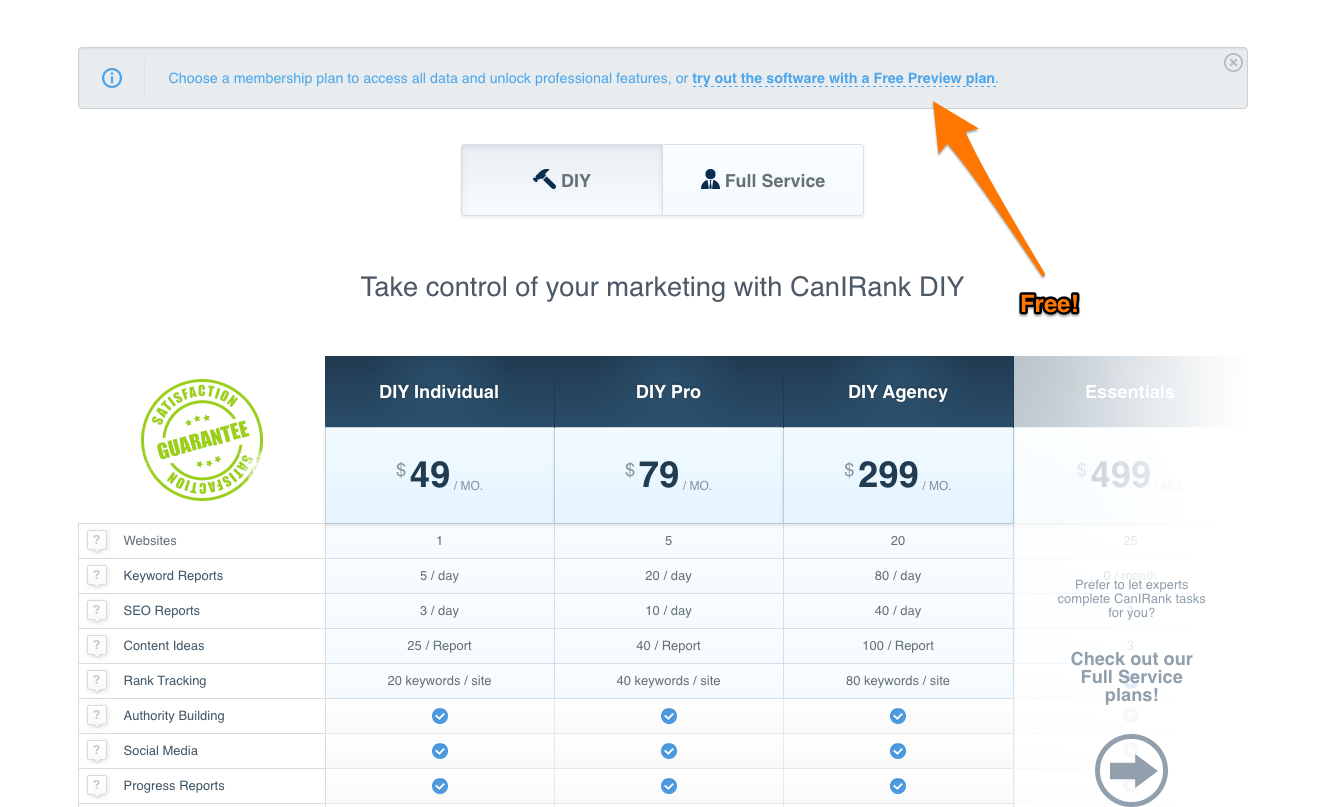The height and width of the screenshot is (807, 1338).
Task: Click the "25 / Report" Content Ideas cell
Action: [x=439, y=646]
